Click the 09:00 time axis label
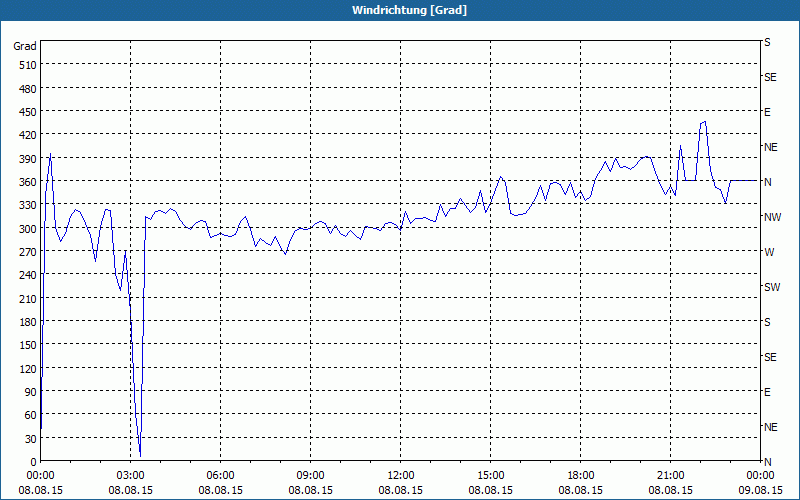 (x=311, y=476)
